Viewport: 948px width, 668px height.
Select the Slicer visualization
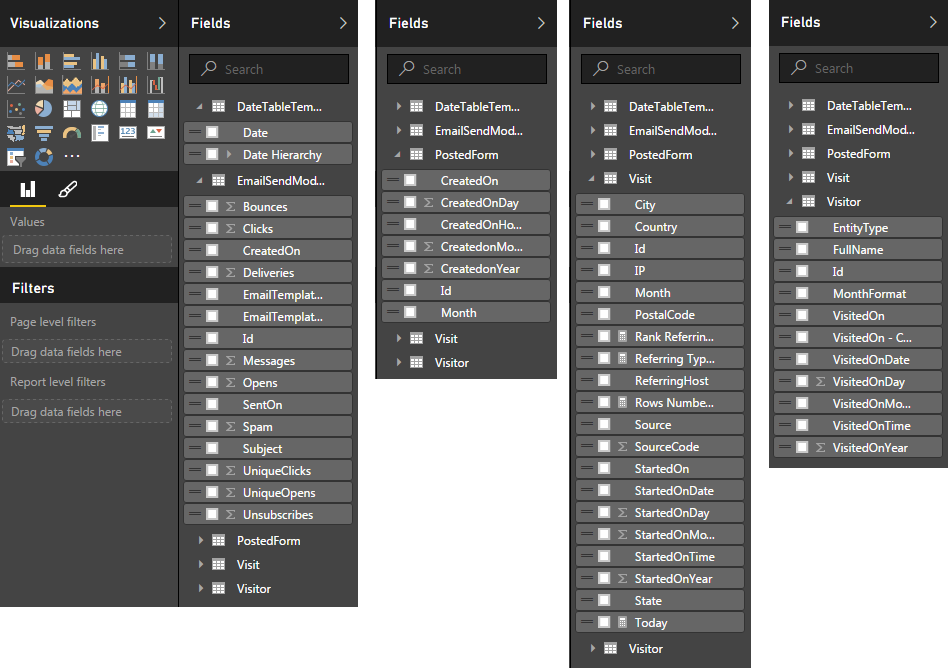pyautogui.click(x=16, y=155)
